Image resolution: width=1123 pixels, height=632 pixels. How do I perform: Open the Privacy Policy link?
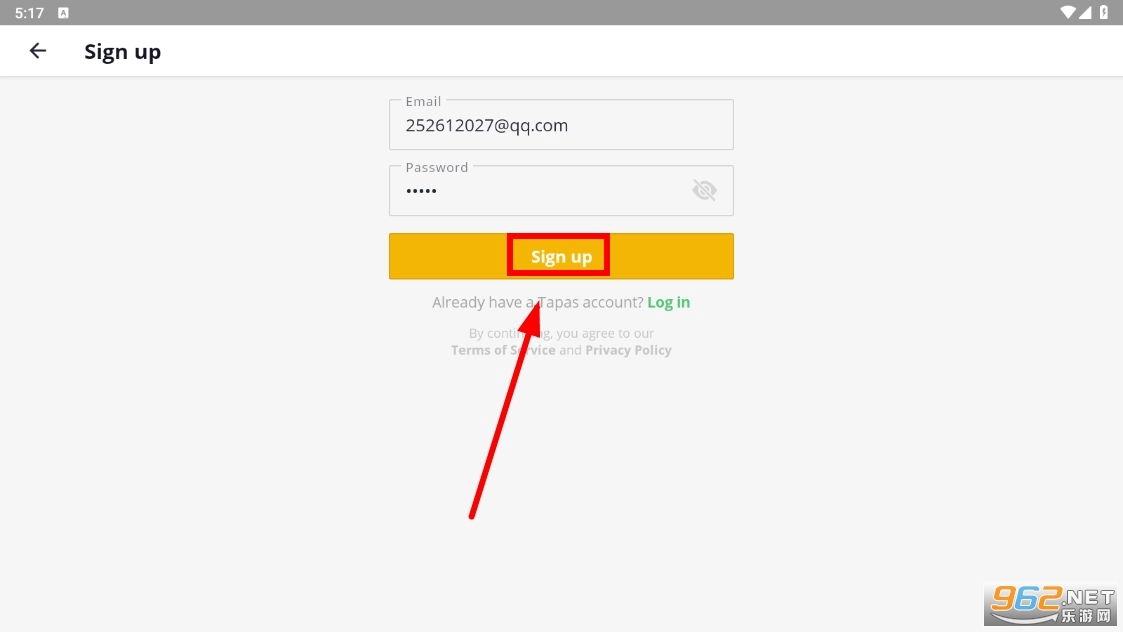coord(628,350)
